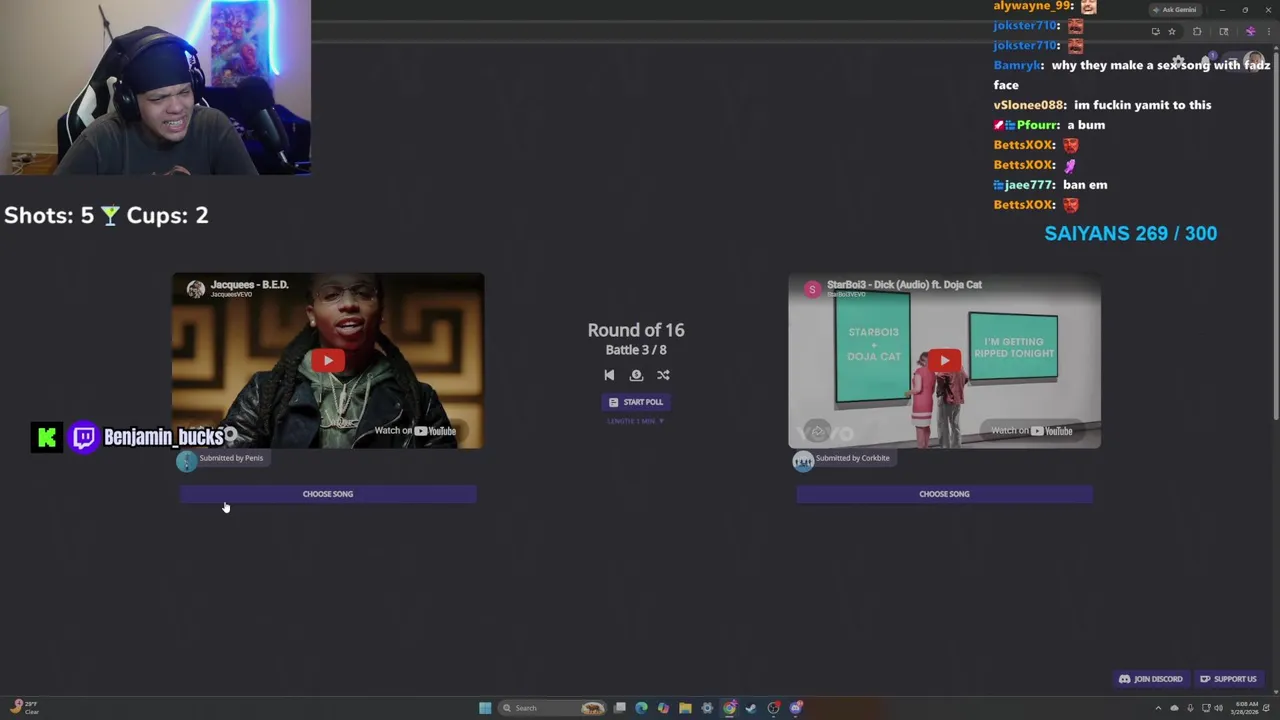Image resolution: width=1280 pixels, height=720 pixels.
Task: Open File Explorer from the taskbar
Action: (685, 708)
